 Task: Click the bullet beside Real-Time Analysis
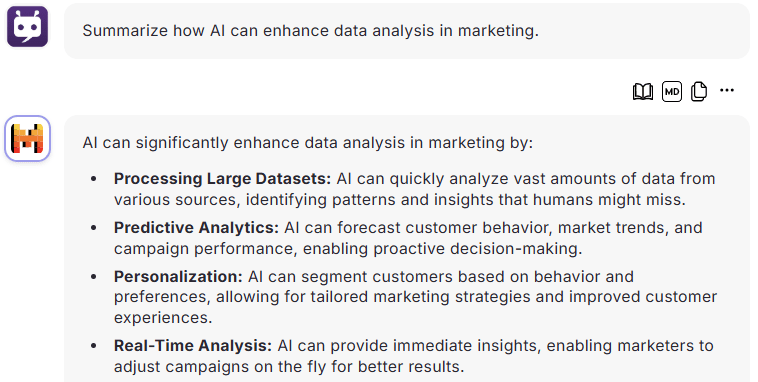94,346
